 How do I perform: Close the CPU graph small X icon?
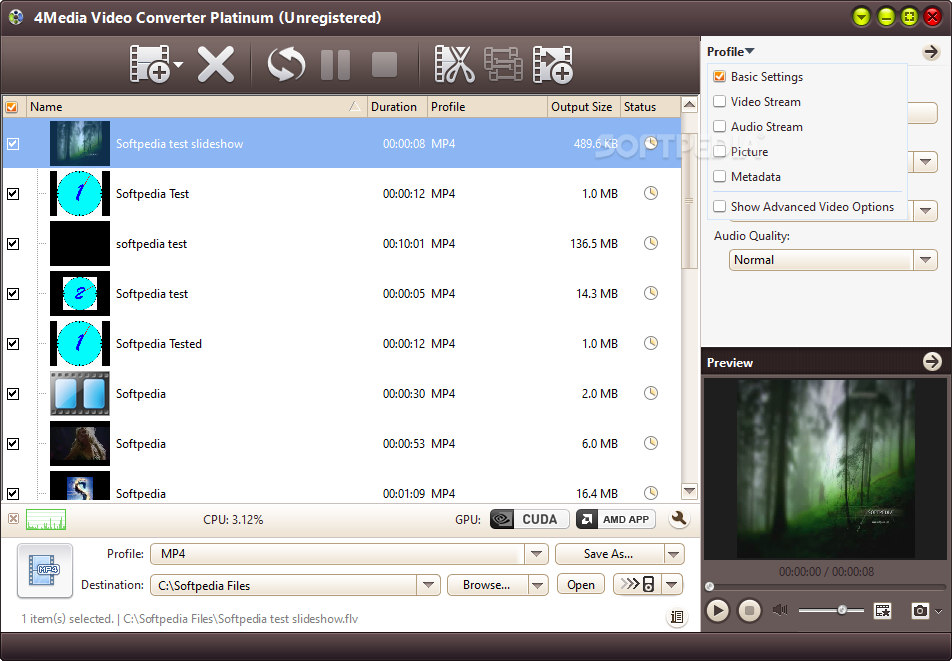point(13,518)
